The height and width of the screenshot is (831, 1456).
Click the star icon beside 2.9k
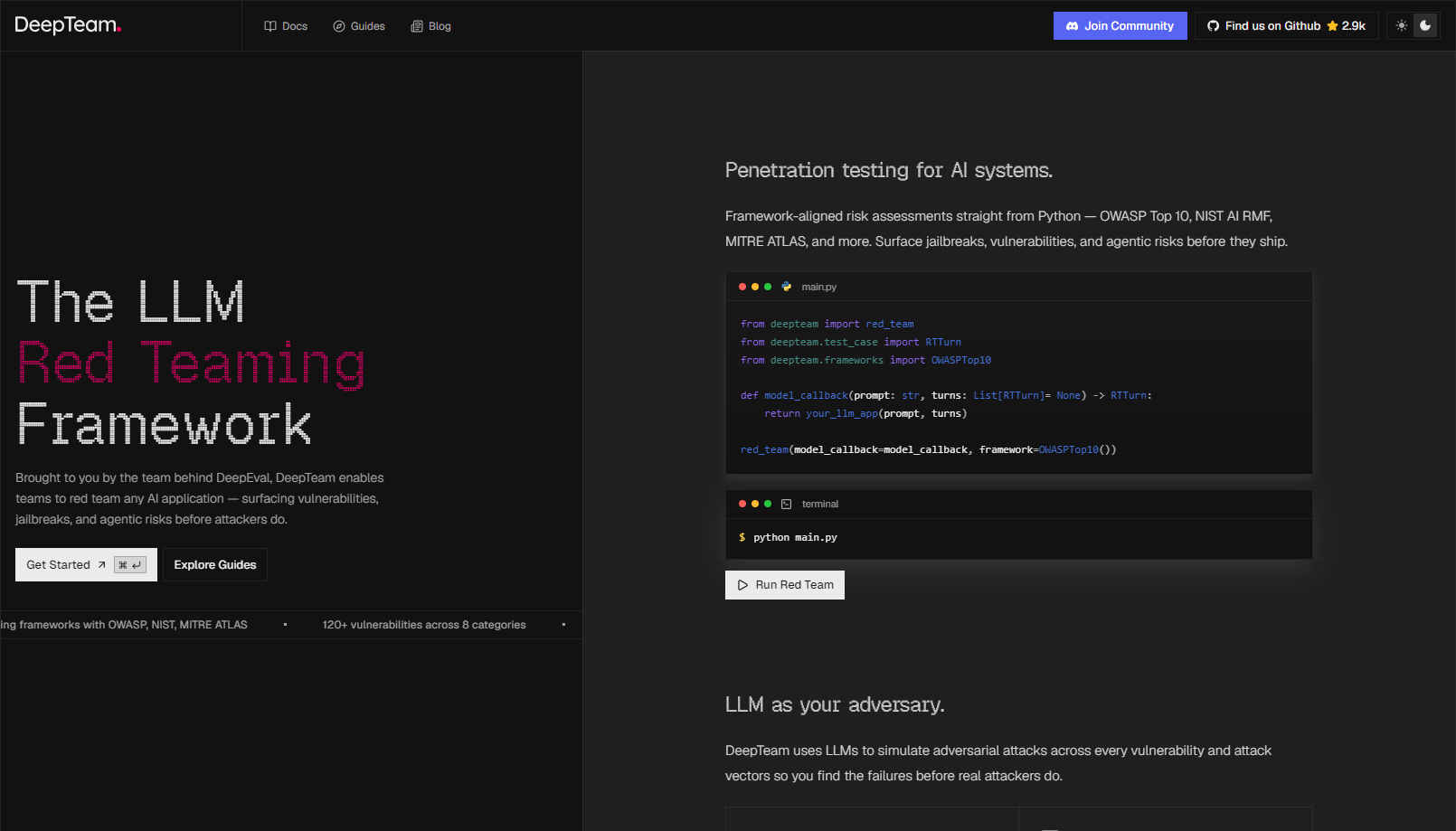pos(1332,26)
